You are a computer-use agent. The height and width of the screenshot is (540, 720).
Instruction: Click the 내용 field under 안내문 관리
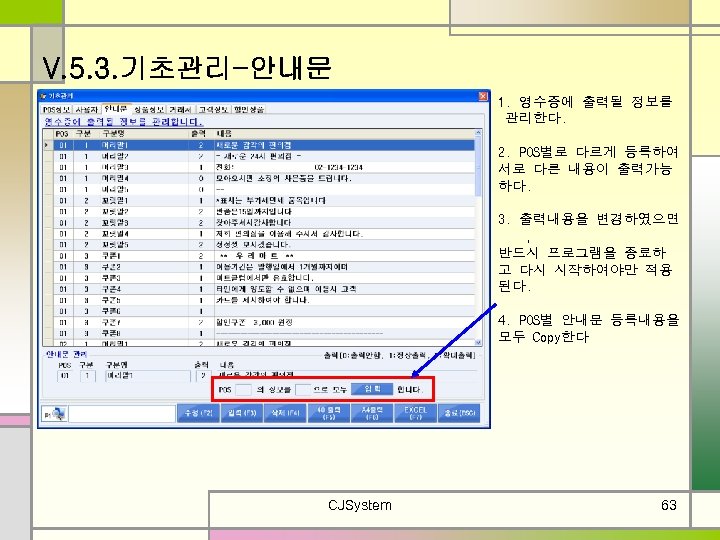tap(347, 374)
